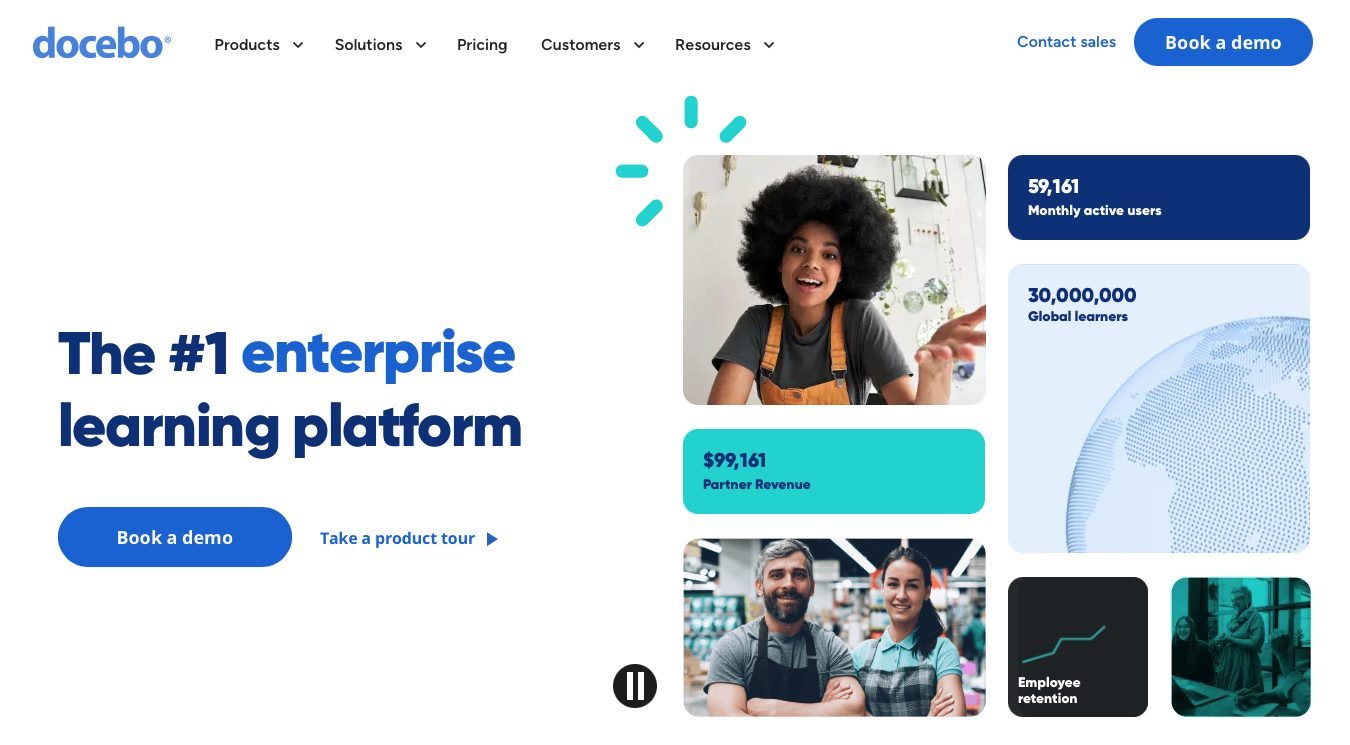Click the Take a product tour link

[397, 538]
